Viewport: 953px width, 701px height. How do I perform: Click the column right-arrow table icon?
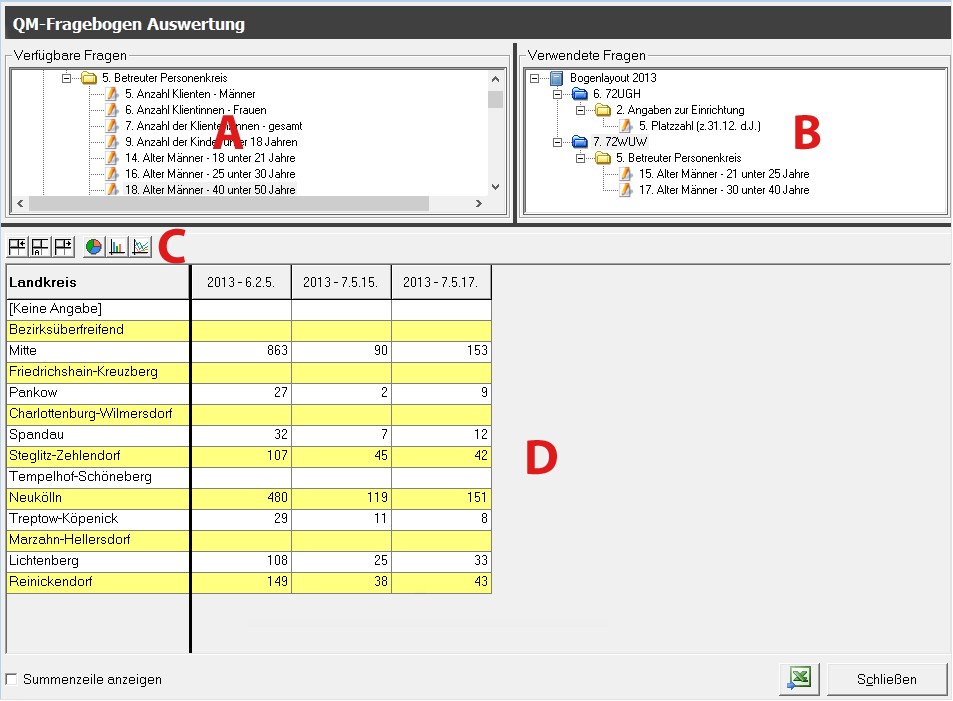(64, 246)
